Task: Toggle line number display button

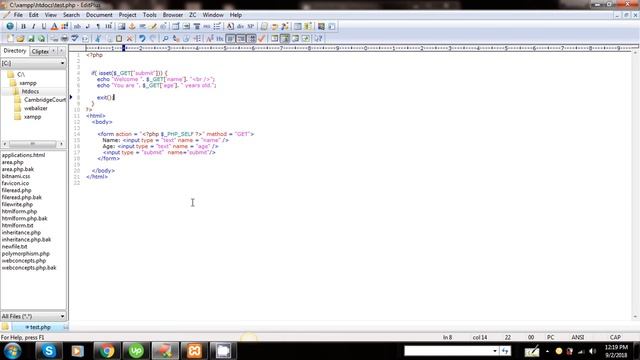Action: coord(241,38)
